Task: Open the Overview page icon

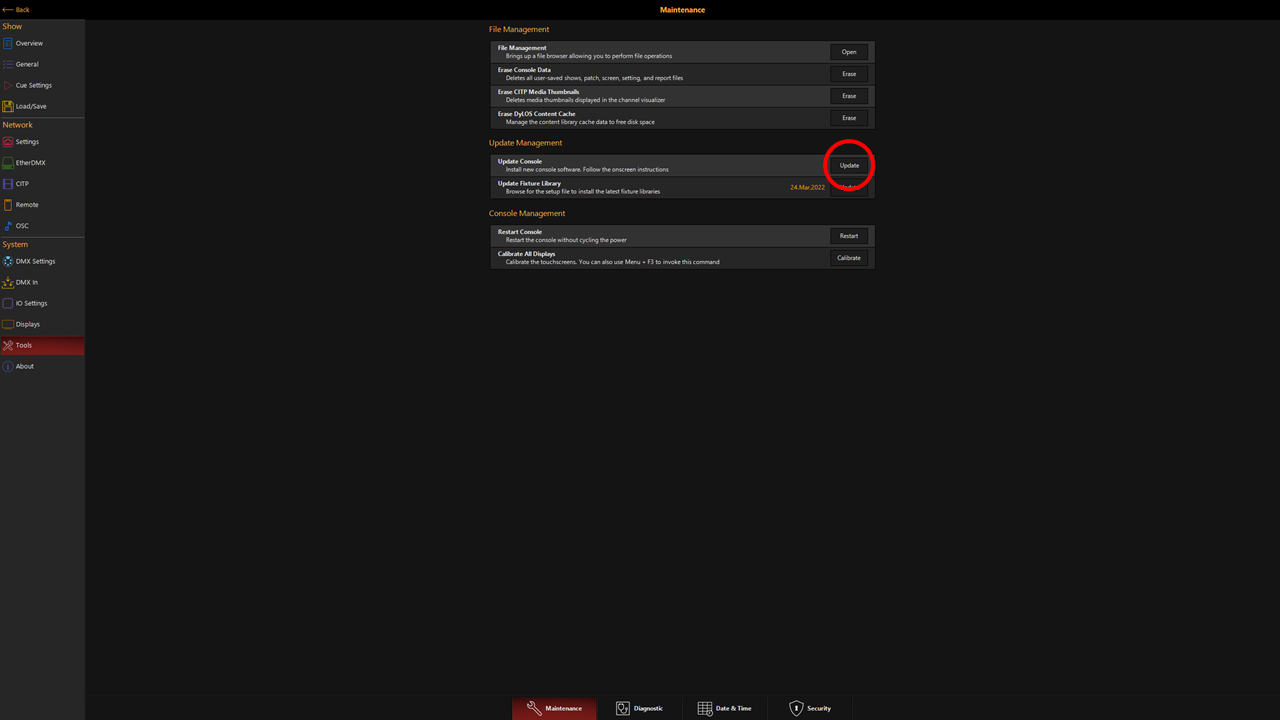Action: click(8, 43)
